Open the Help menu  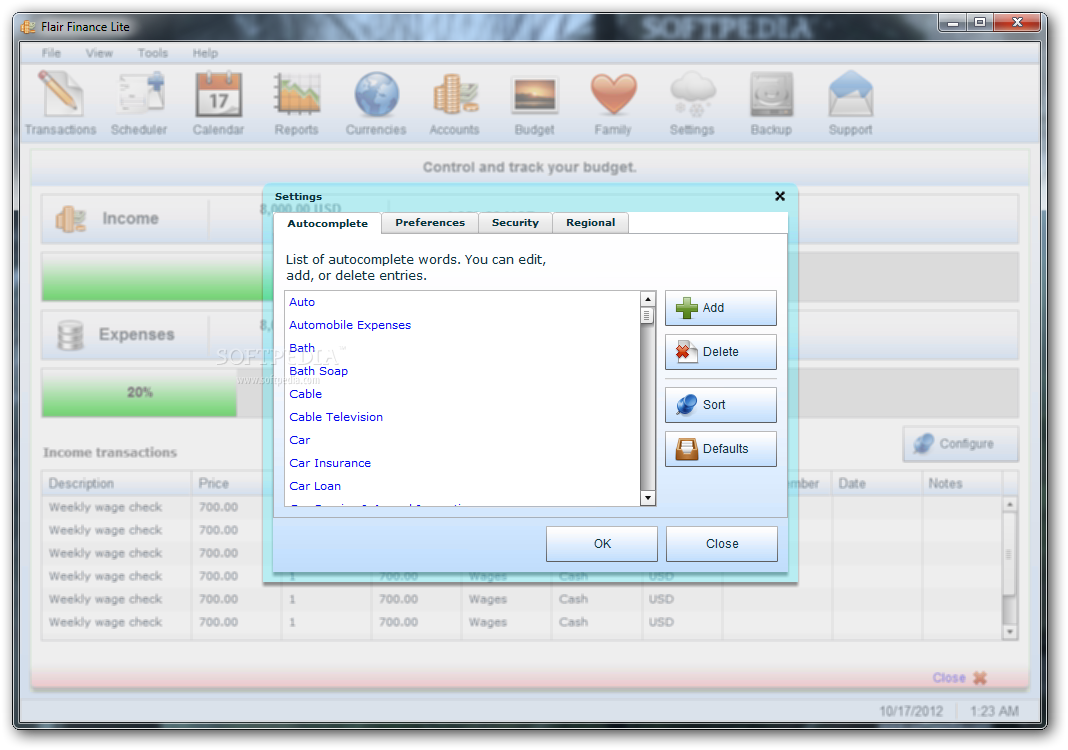click(x=205, y=53)
